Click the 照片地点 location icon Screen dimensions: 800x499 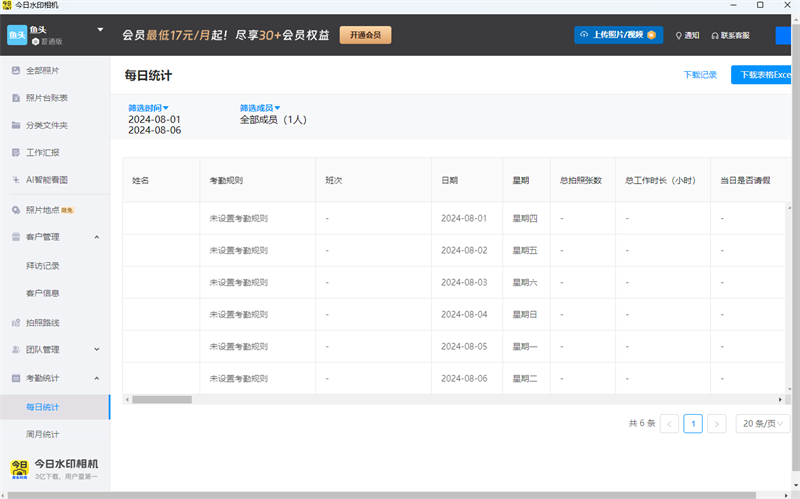pyautogui.click(x=16, y=210)
